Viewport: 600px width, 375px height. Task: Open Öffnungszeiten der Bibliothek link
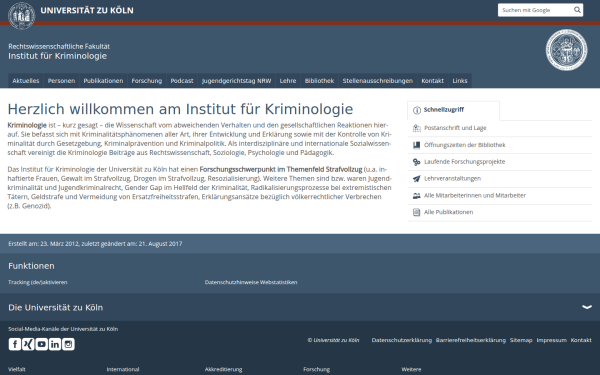(465, 145)
